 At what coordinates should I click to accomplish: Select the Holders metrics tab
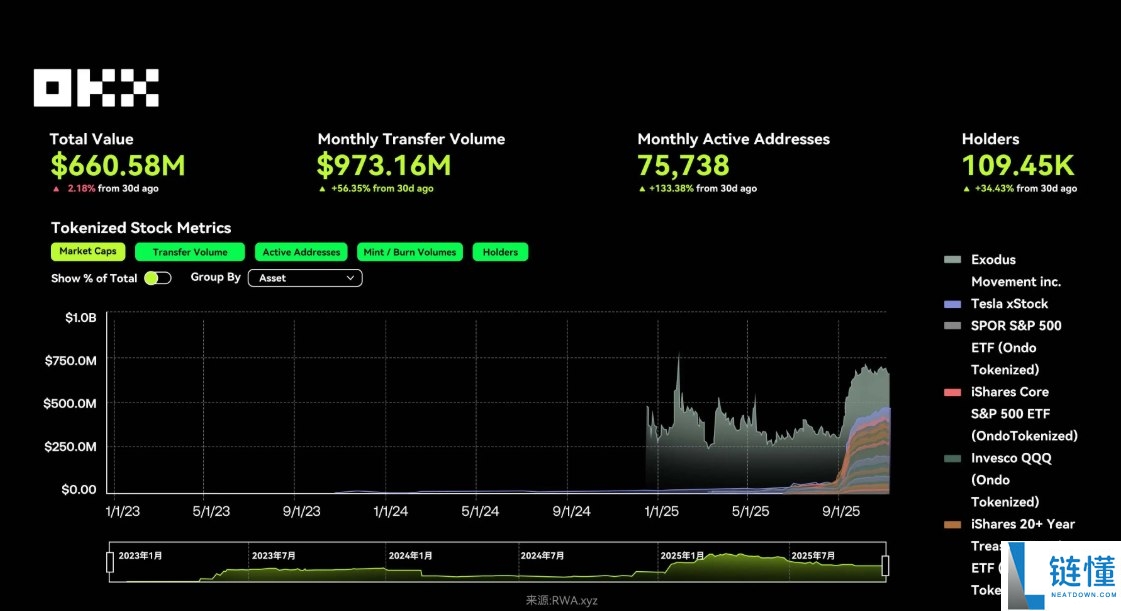tap(500, 253)
